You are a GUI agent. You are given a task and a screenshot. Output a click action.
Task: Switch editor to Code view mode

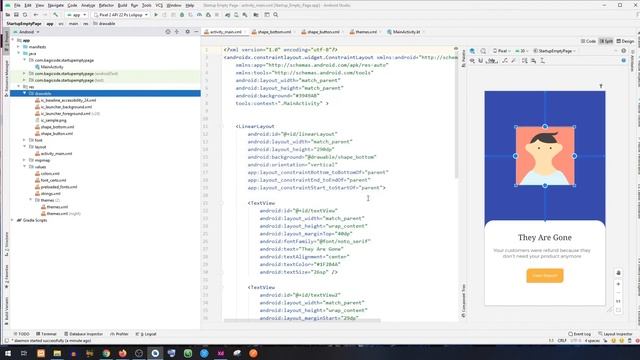588,41
